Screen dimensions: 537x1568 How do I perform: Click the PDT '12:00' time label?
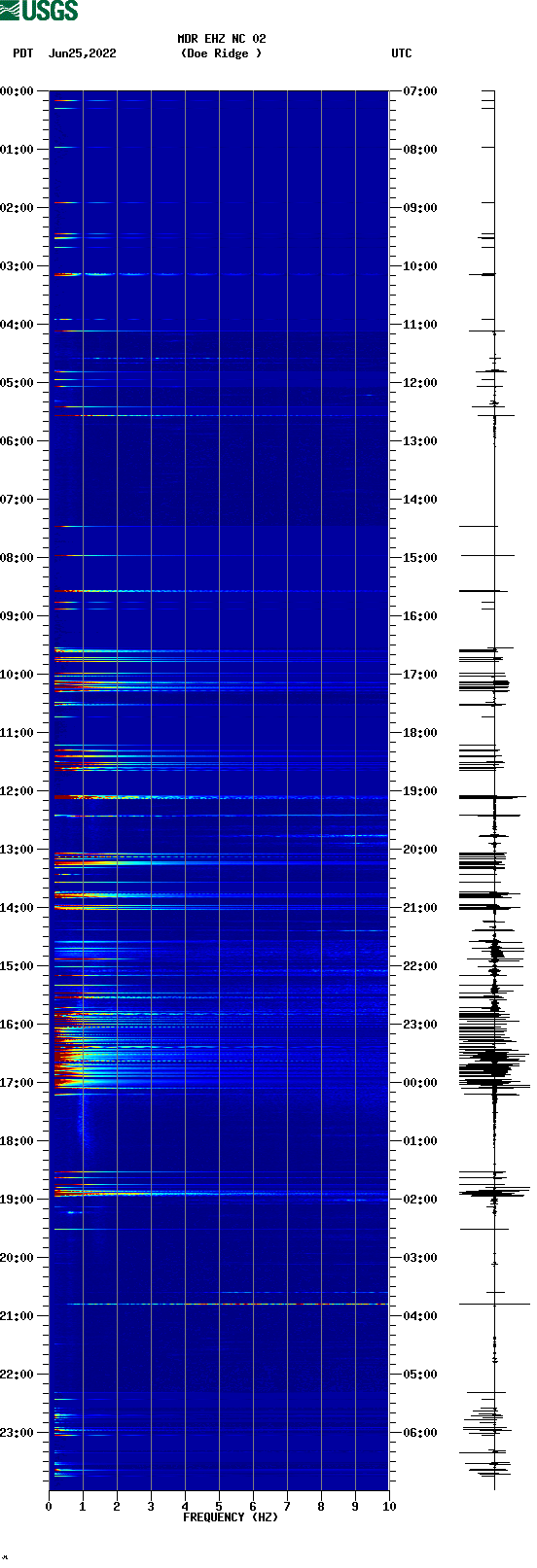pos(18,791)
